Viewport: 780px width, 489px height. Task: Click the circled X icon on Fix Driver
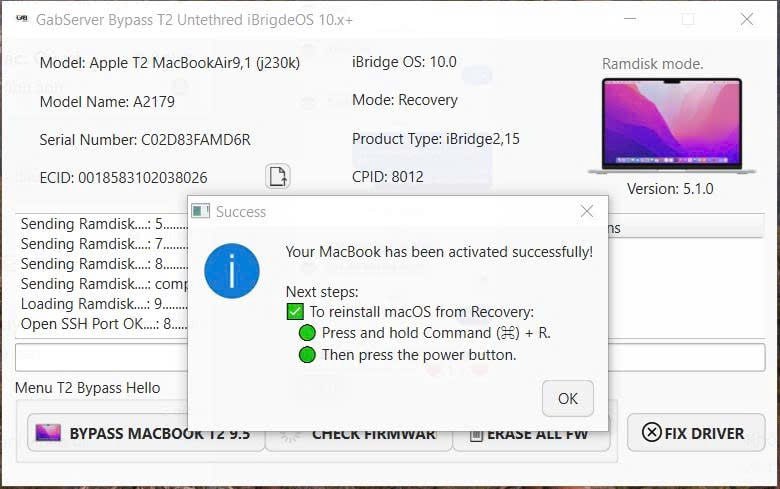point(651,432)
